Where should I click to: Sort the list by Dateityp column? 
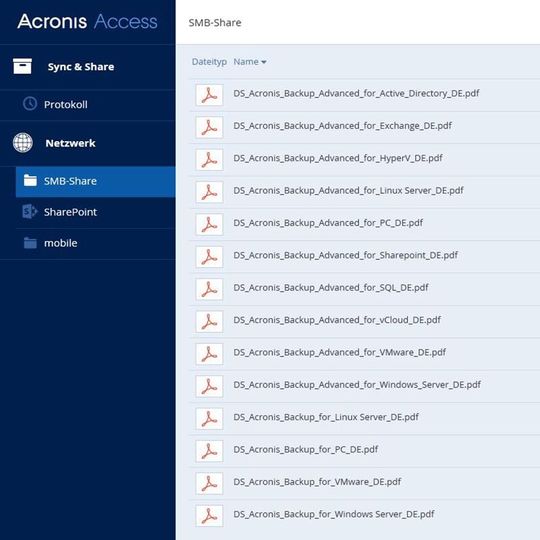(209, 62)
